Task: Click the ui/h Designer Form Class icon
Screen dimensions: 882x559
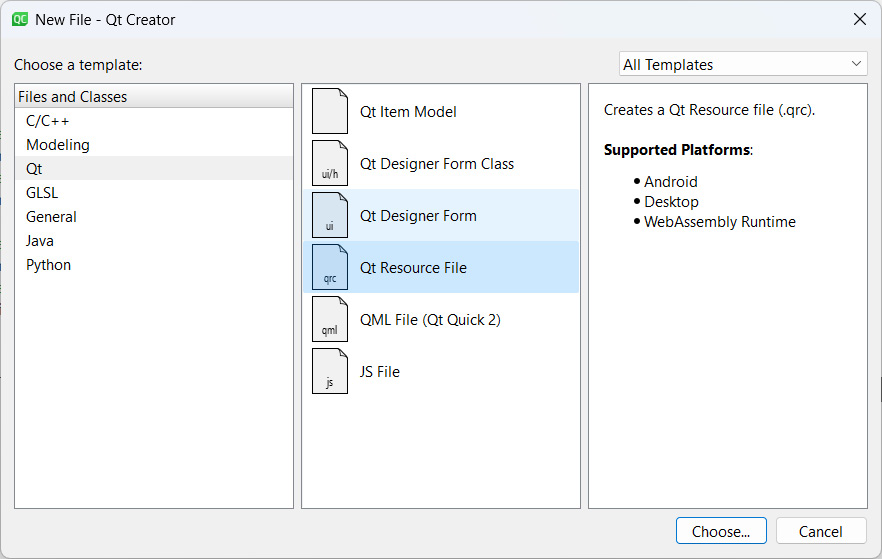Action: point(330,163)
